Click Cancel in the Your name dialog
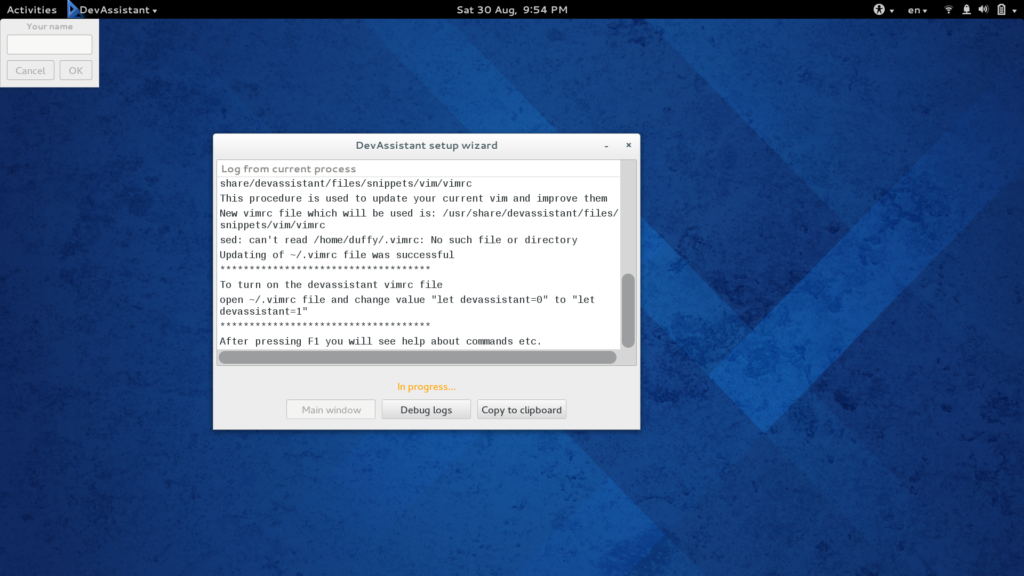 pos(31,71)
